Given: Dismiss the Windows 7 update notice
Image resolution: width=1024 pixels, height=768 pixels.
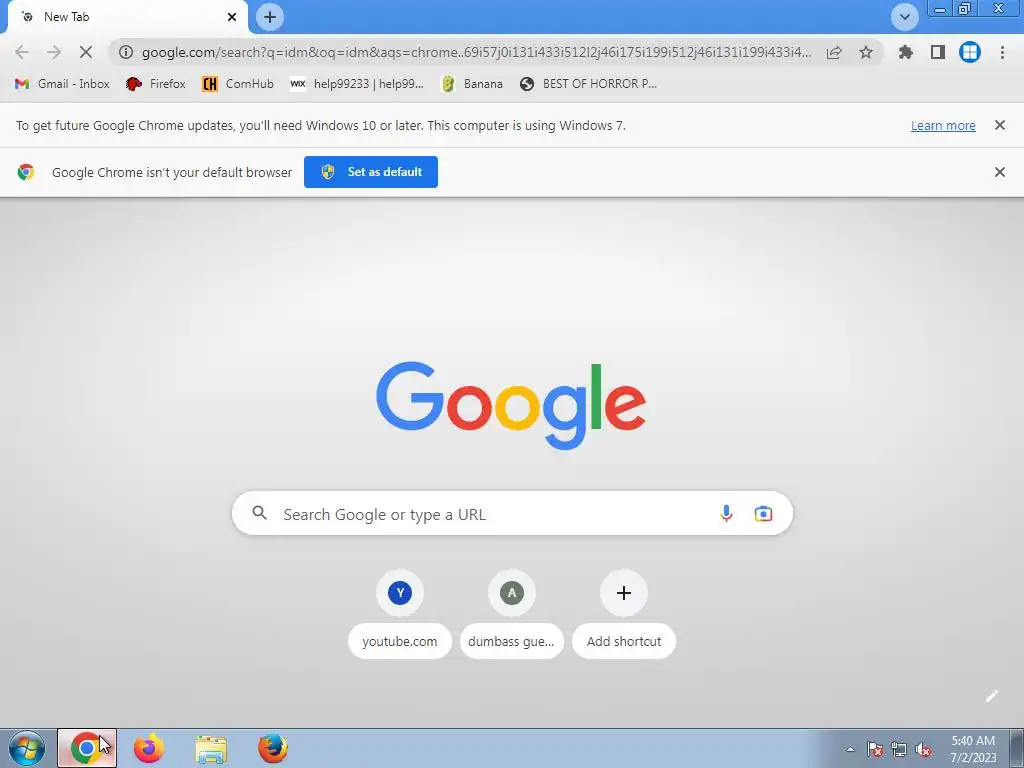Looking at the screenshot, I should click(999, 125).
